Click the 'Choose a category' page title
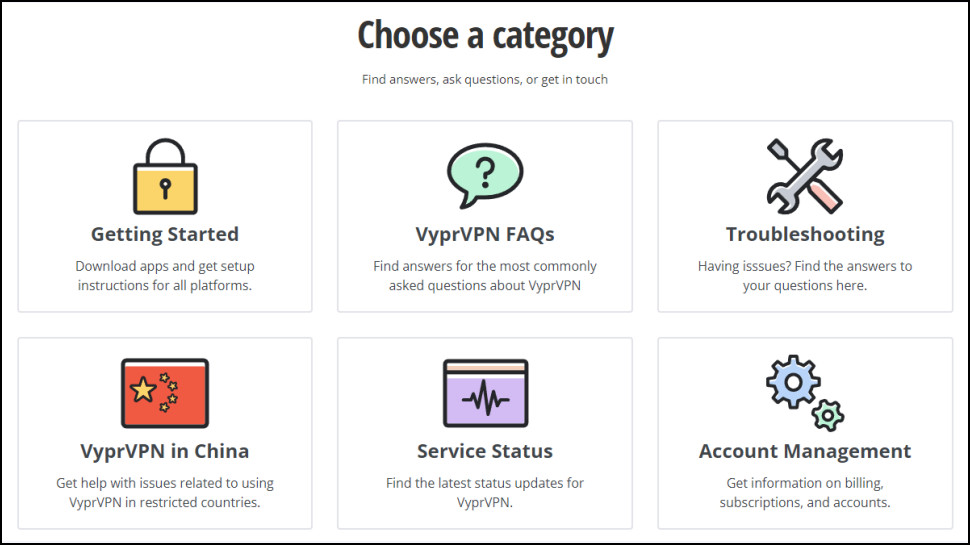 (x=486, y=36)
